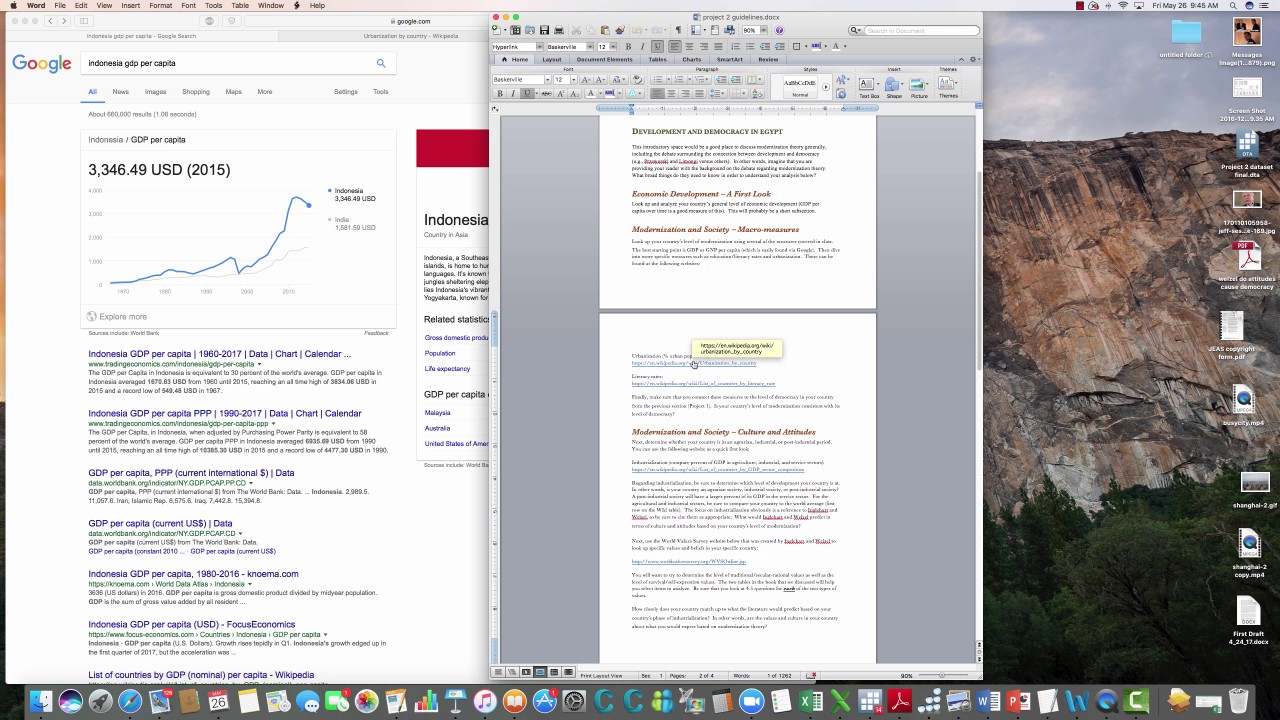Decrease indent in the ribbon Paragraph group

(721, 80)
